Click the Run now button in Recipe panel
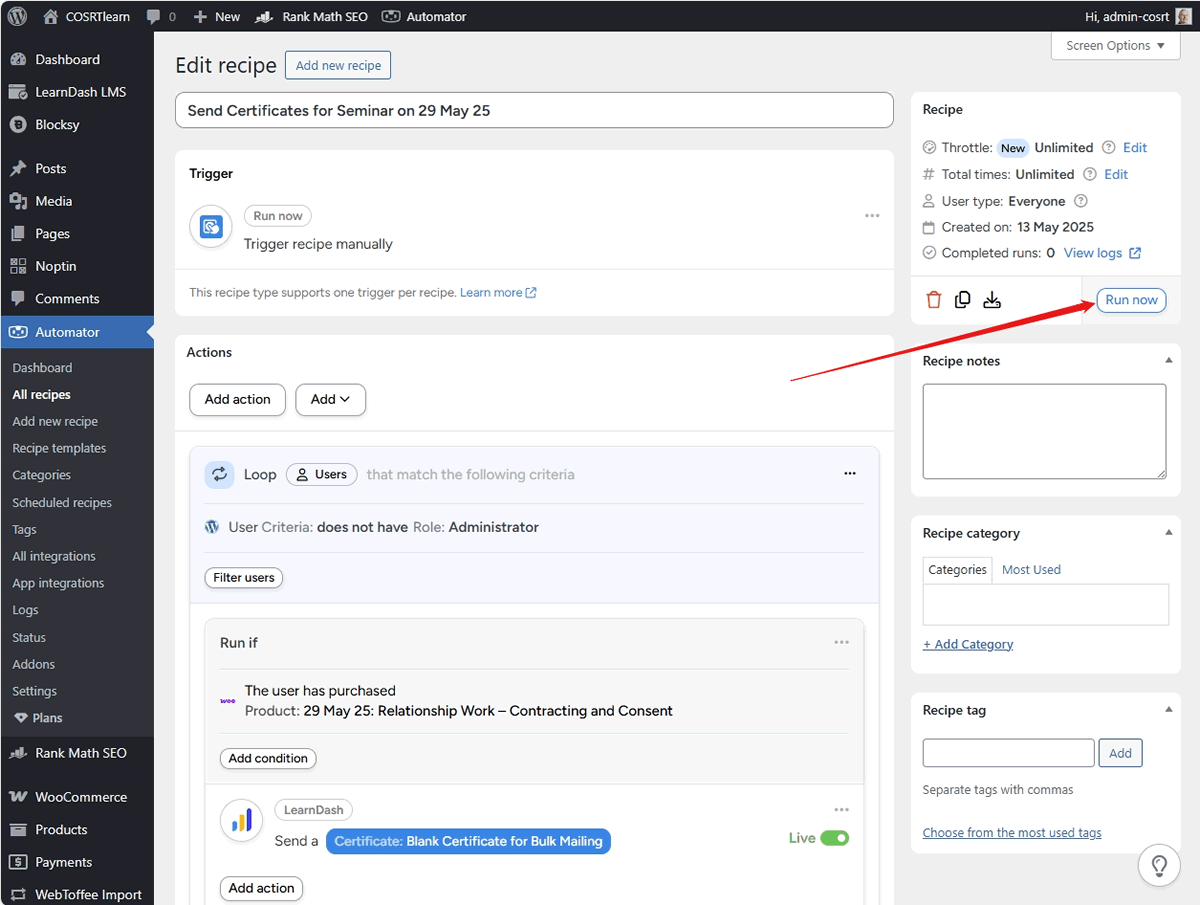 coord(1131,300)
